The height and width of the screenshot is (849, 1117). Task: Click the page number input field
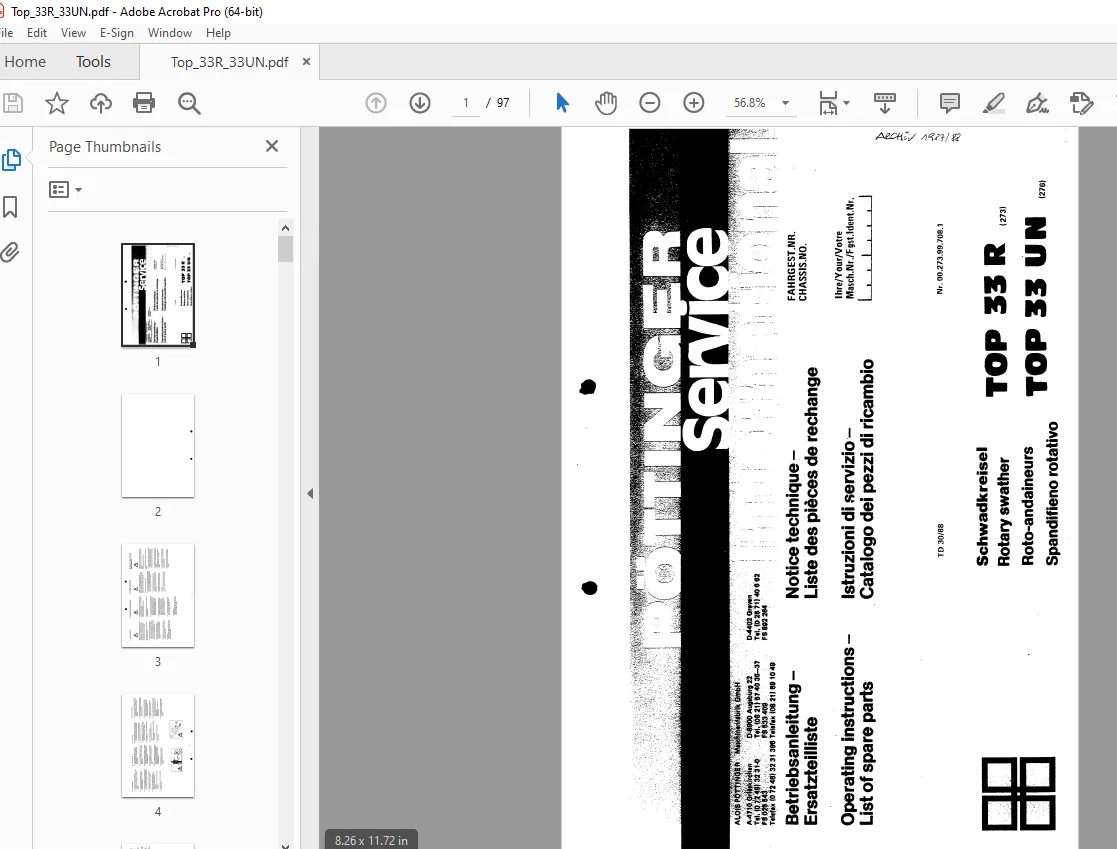(466, 103)
